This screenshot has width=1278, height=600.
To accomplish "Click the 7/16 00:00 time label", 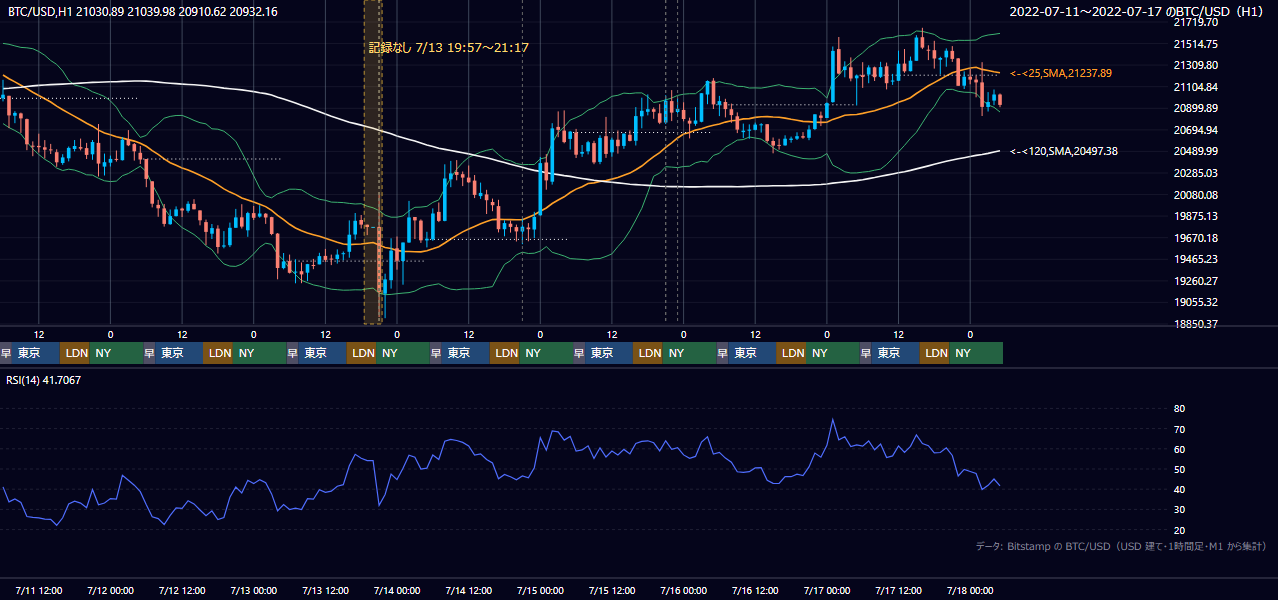I will [x=683, y=590].
